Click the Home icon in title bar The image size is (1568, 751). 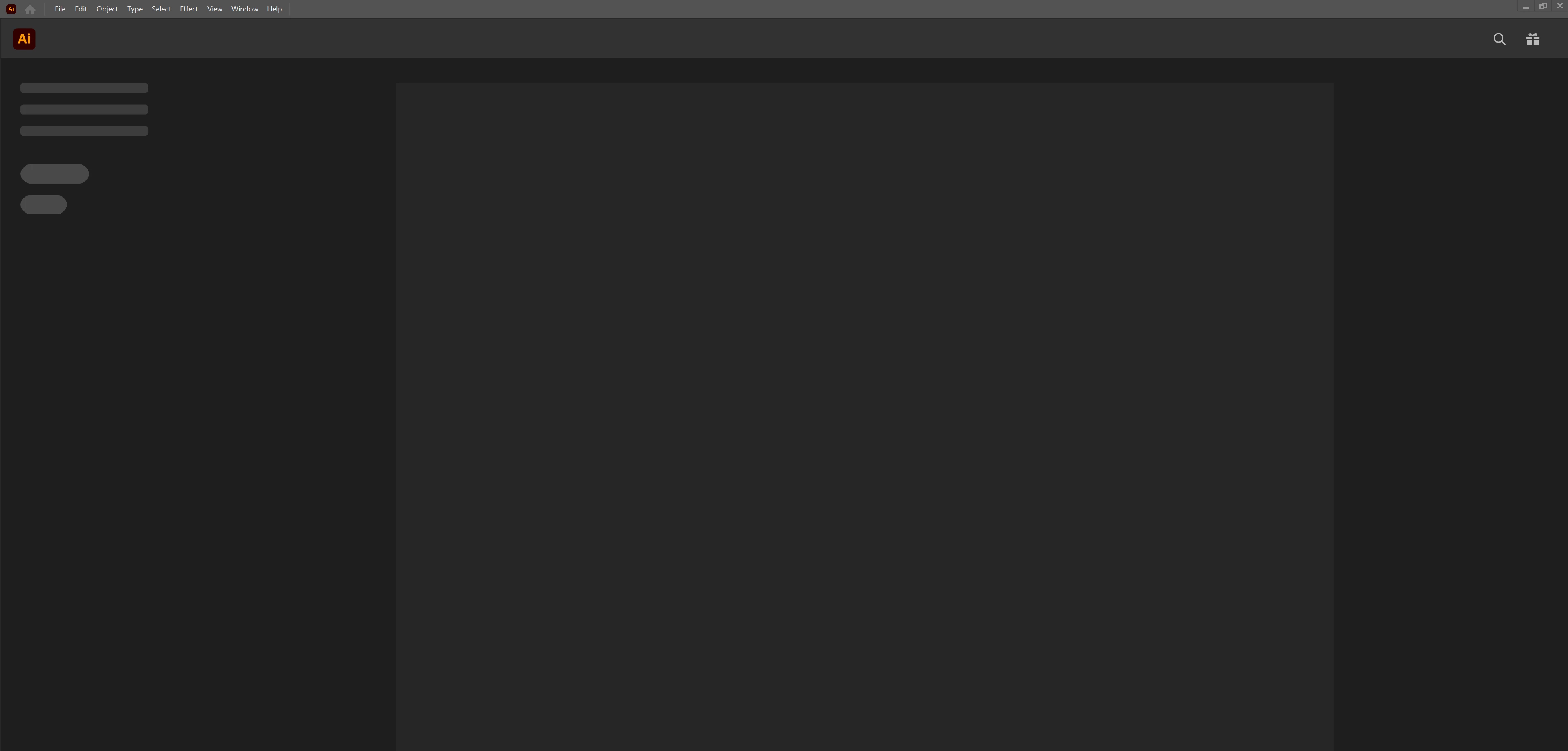pyautogui.click(x=30, y=9)
